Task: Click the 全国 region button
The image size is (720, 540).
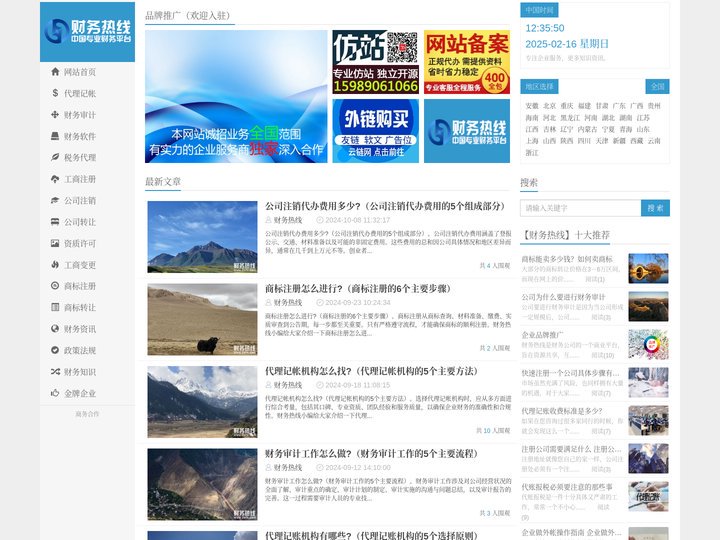Action: [x=658, y=86]
